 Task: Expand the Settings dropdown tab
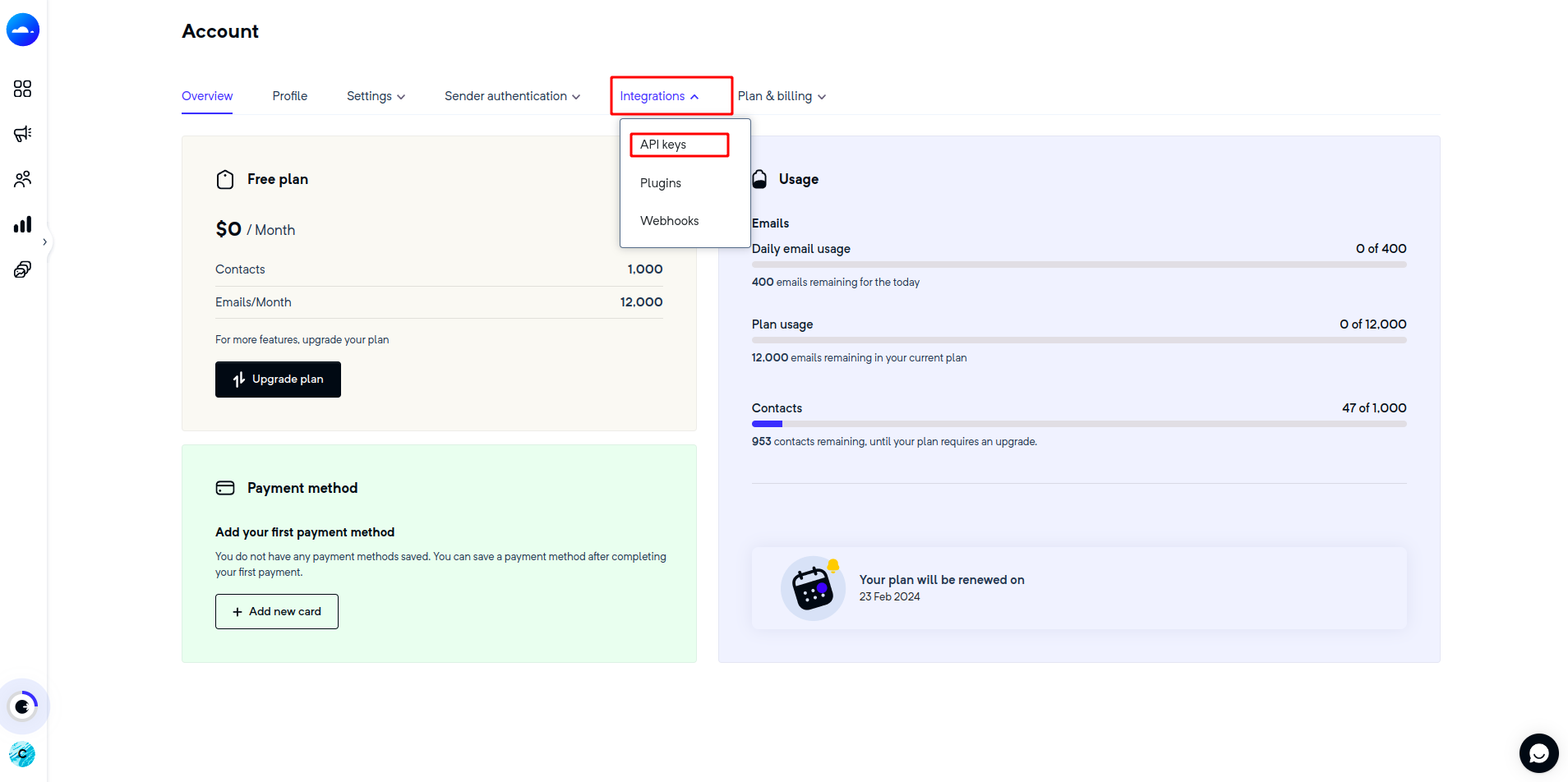376,96
